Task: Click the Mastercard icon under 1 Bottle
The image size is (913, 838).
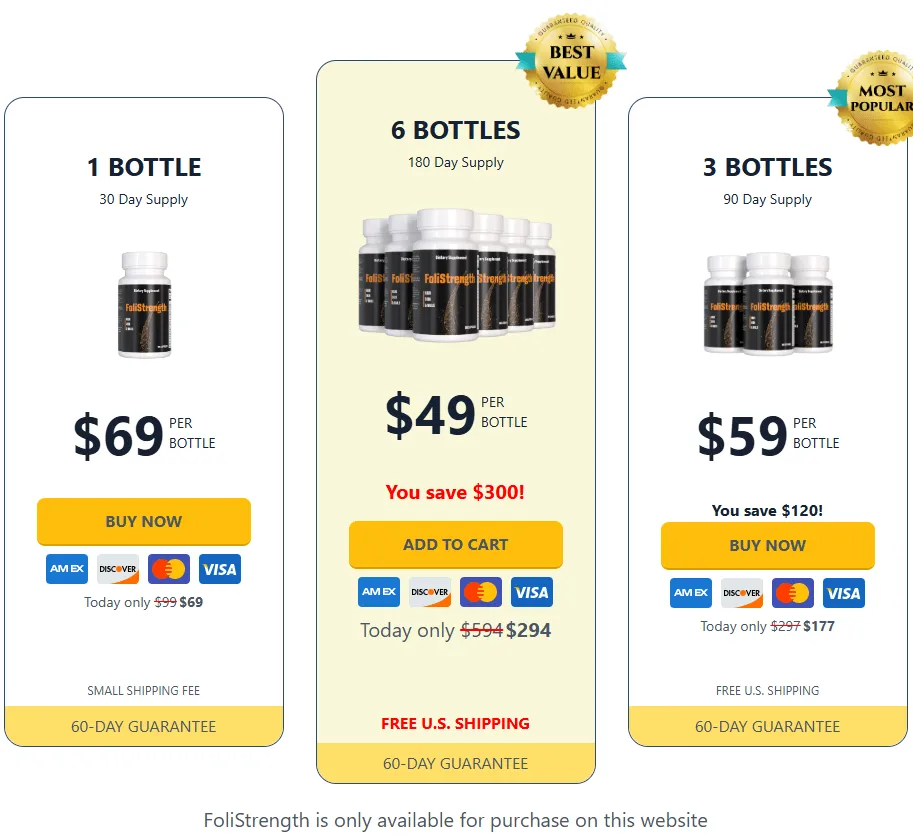Action: (x=169, y=569)
